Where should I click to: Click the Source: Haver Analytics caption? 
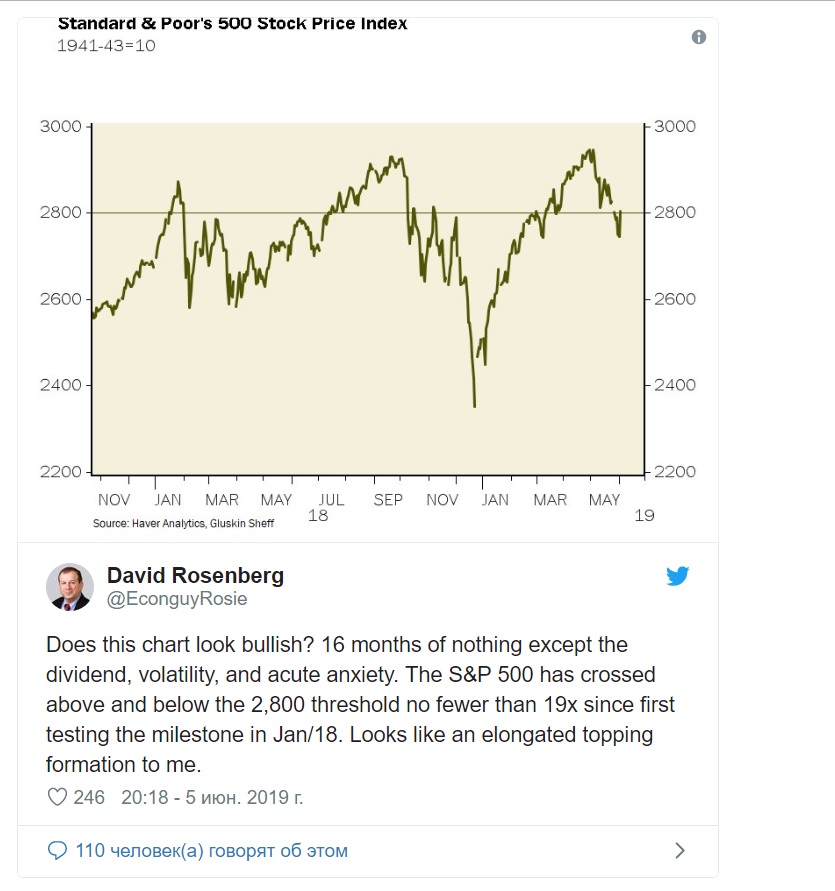click(183, 523)
